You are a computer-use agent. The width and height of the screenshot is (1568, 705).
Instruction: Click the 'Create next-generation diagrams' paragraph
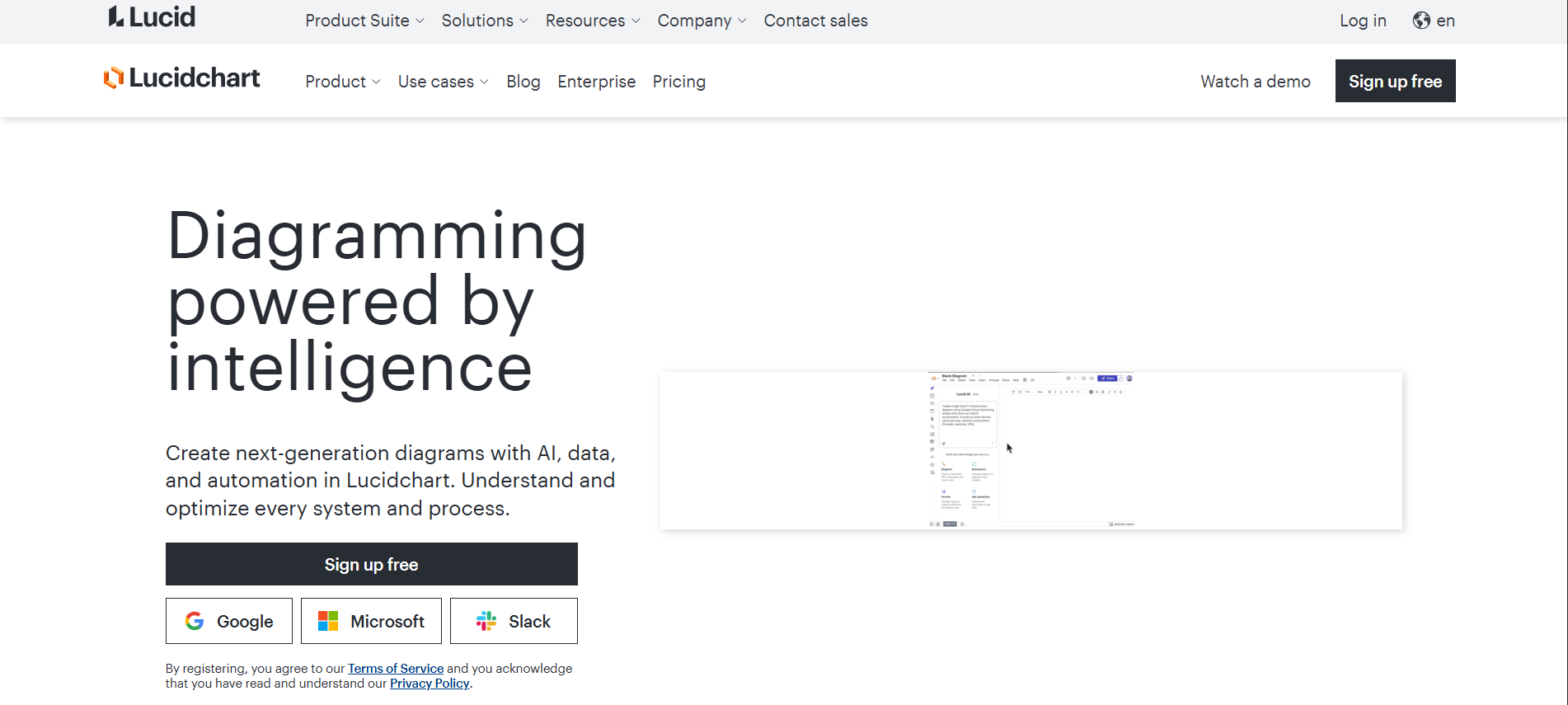pos(391,481)
